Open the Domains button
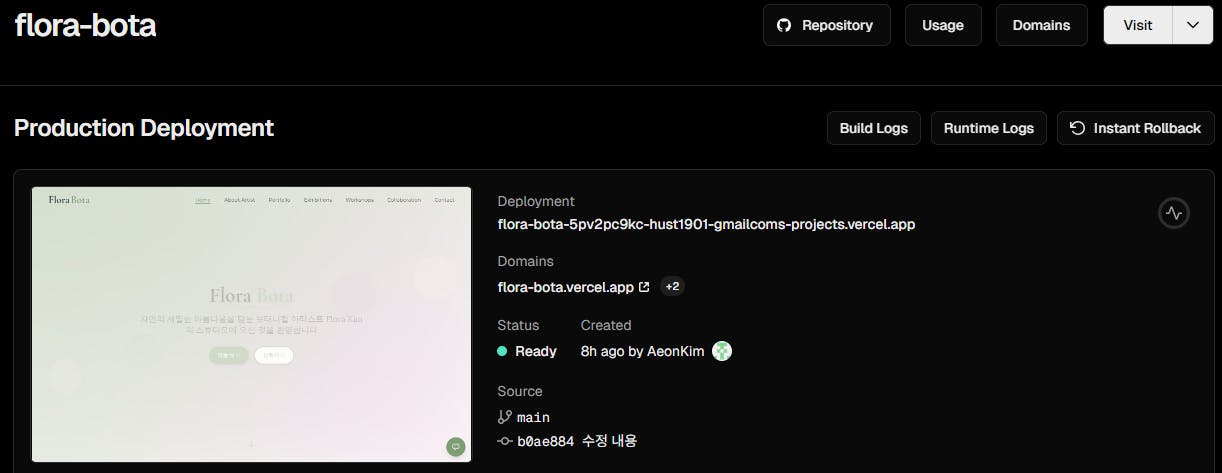Image resolution: width=1222 pixels, height=473 pixels. pos(1041,25)
